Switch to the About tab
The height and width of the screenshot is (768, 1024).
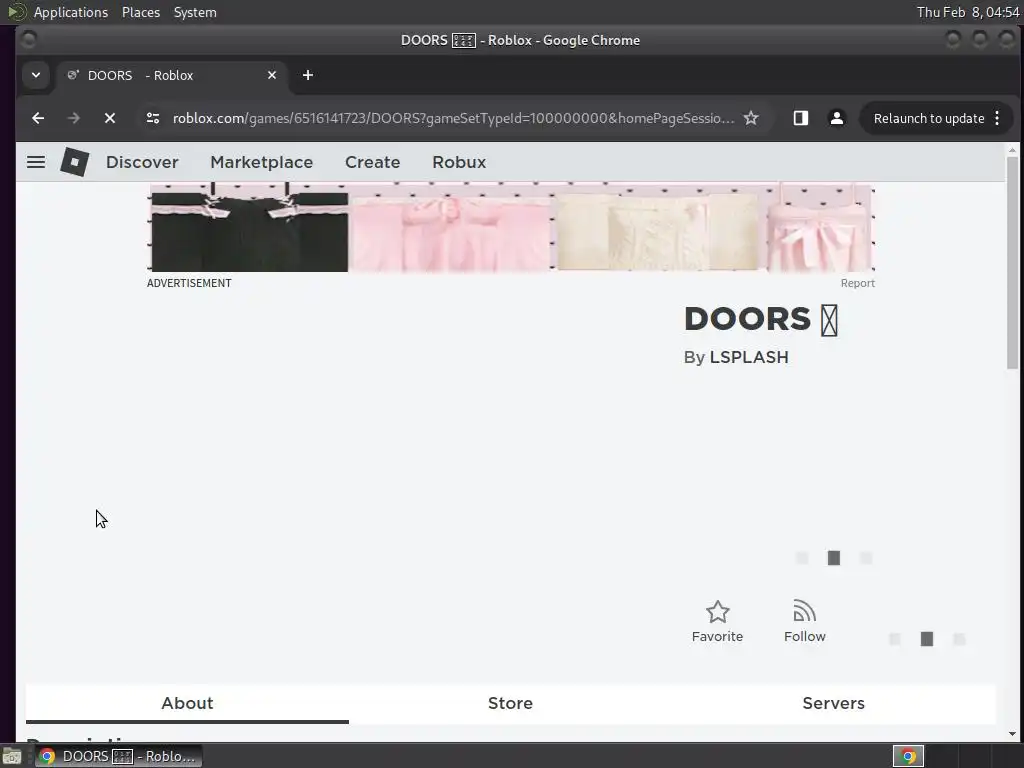tap(187, 703)
